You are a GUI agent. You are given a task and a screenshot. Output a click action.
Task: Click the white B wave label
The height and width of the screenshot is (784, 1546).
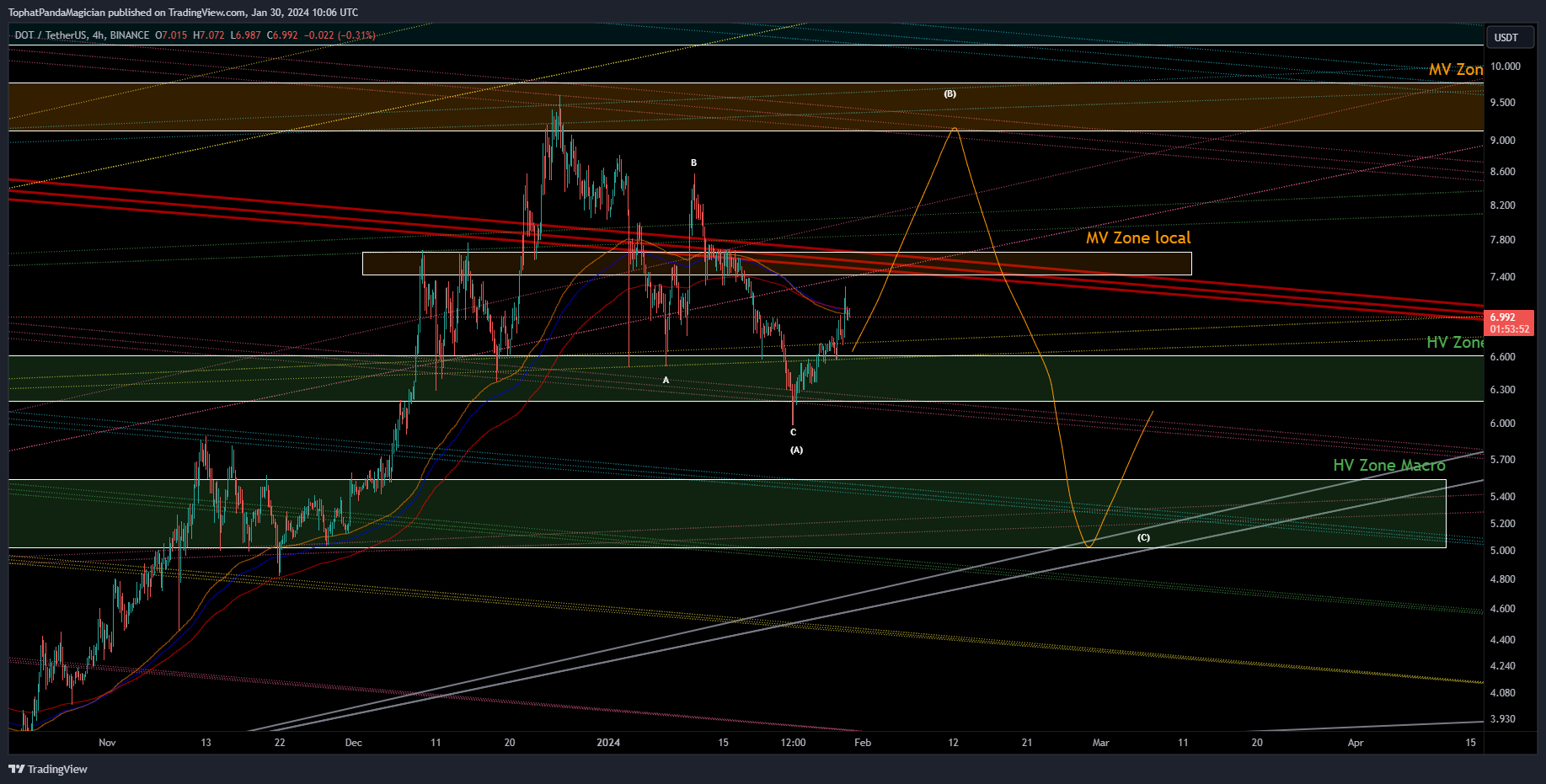coord(693,163)
